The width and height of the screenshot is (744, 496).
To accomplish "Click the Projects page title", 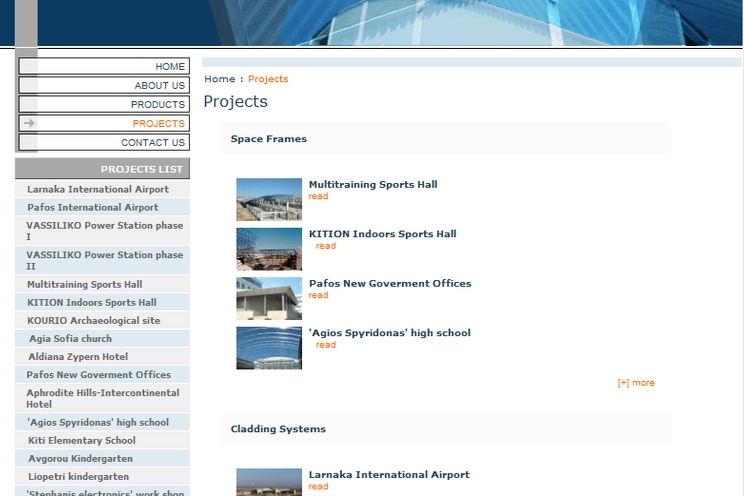I will tap(235, 102).
